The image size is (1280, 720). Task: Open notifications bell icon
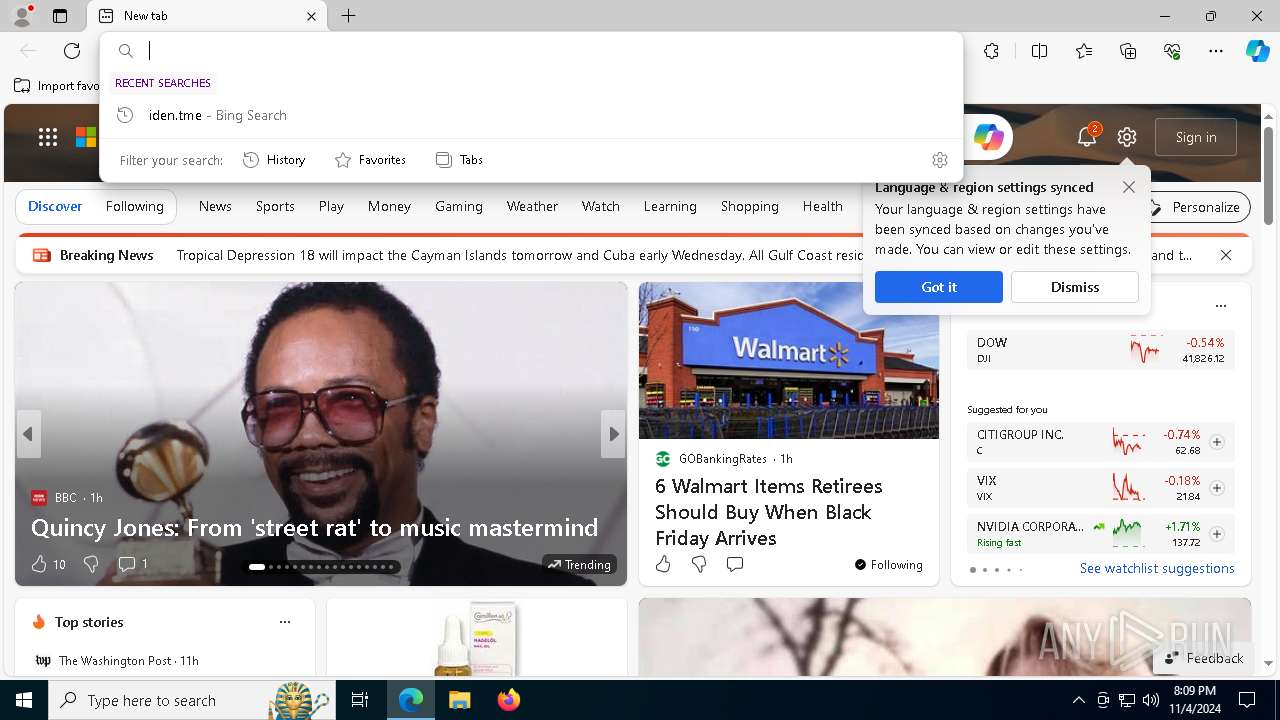1087,137
